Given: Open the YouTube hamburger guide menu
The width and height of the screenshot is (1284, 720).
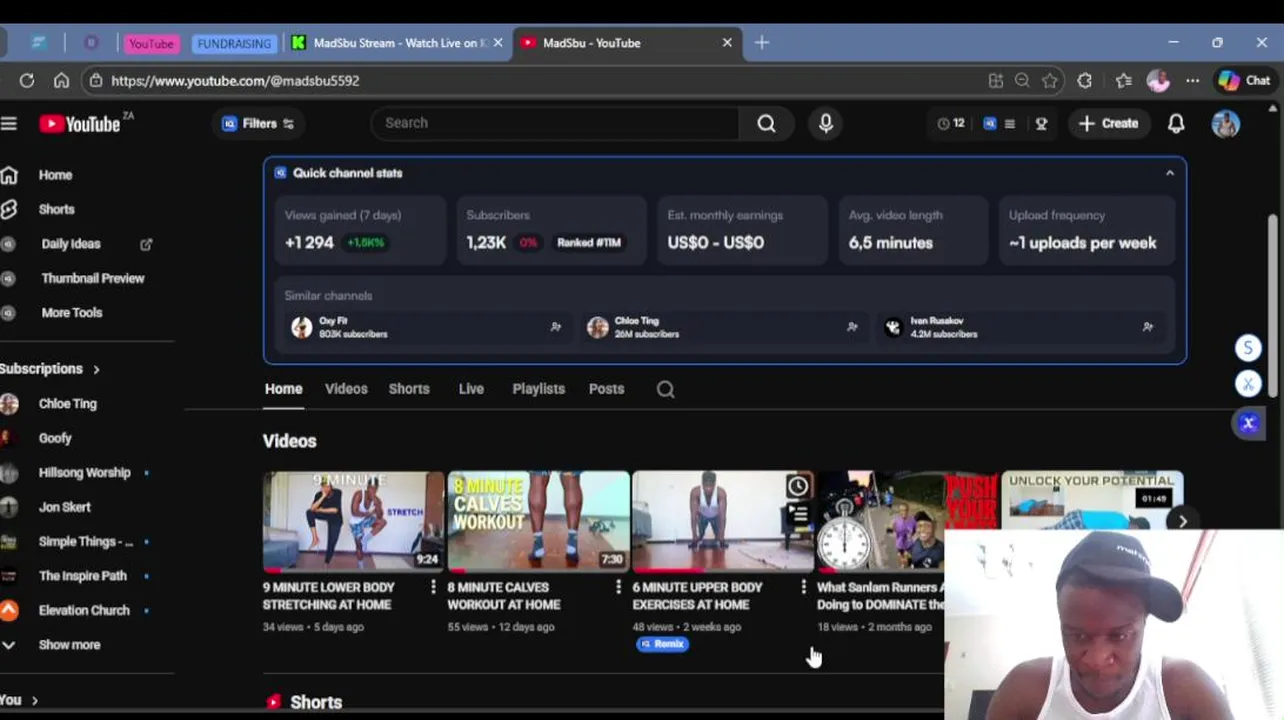Looking at the screenshot, I should (9, 123).
